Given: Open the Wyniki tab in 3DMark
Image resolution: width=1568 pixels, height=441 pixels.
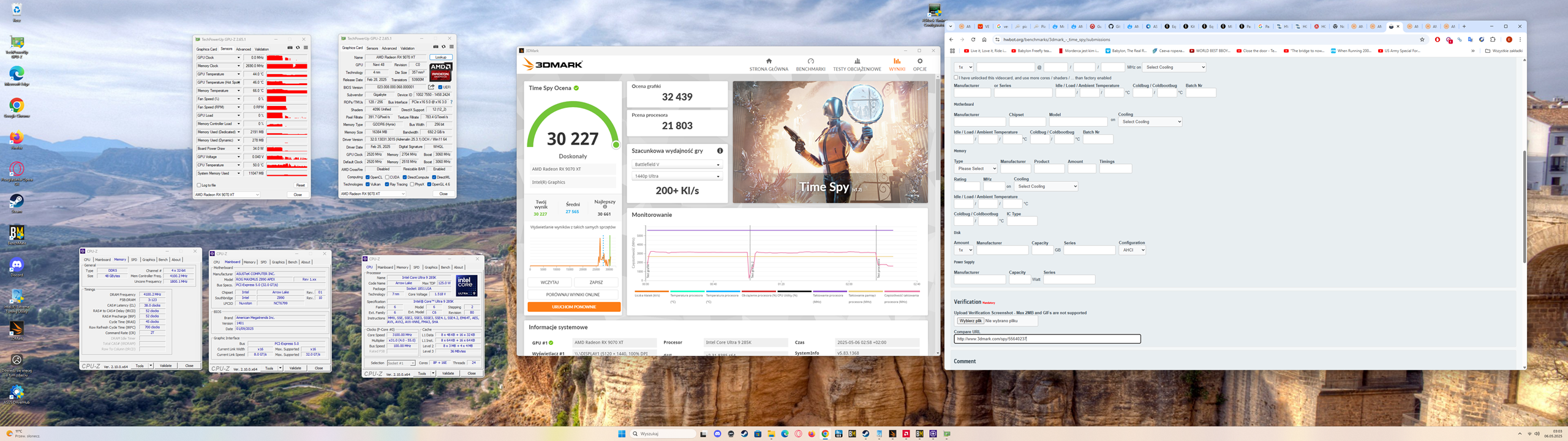Looking at the screenshot, I should tap(897, 65).
